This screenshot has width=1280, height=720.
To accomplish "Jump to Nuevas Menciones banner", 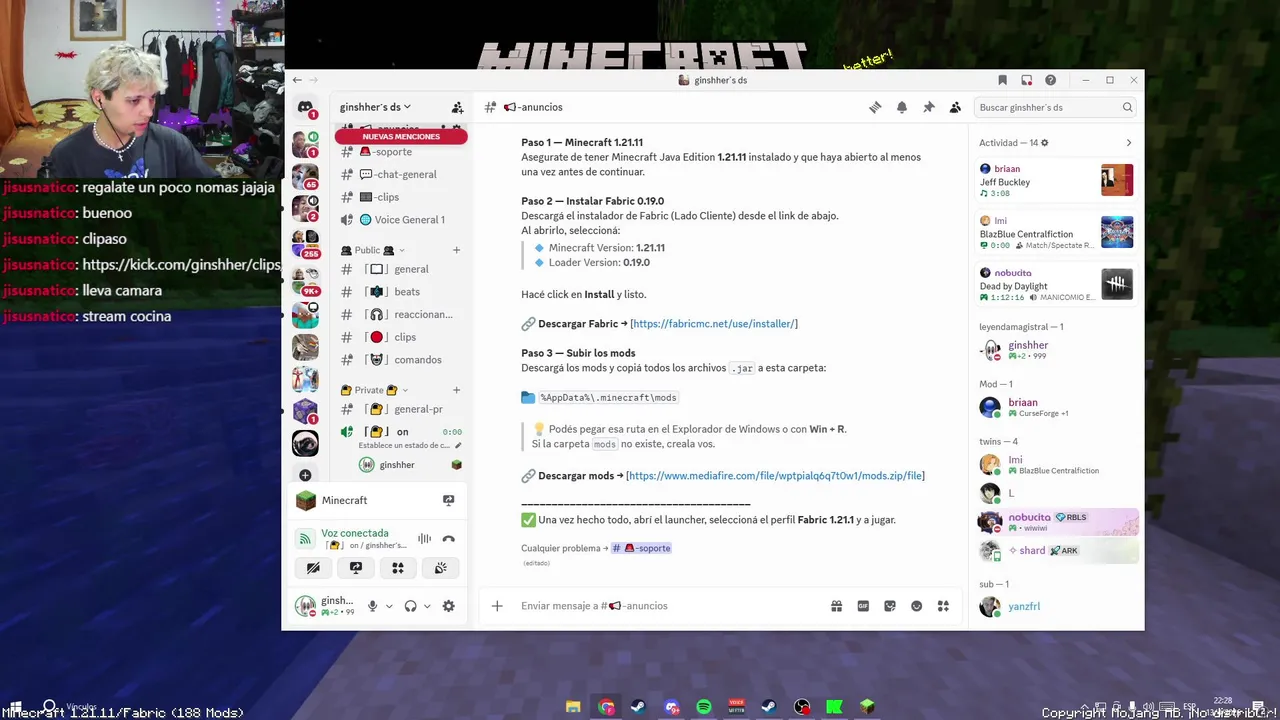I will (401, 136).
